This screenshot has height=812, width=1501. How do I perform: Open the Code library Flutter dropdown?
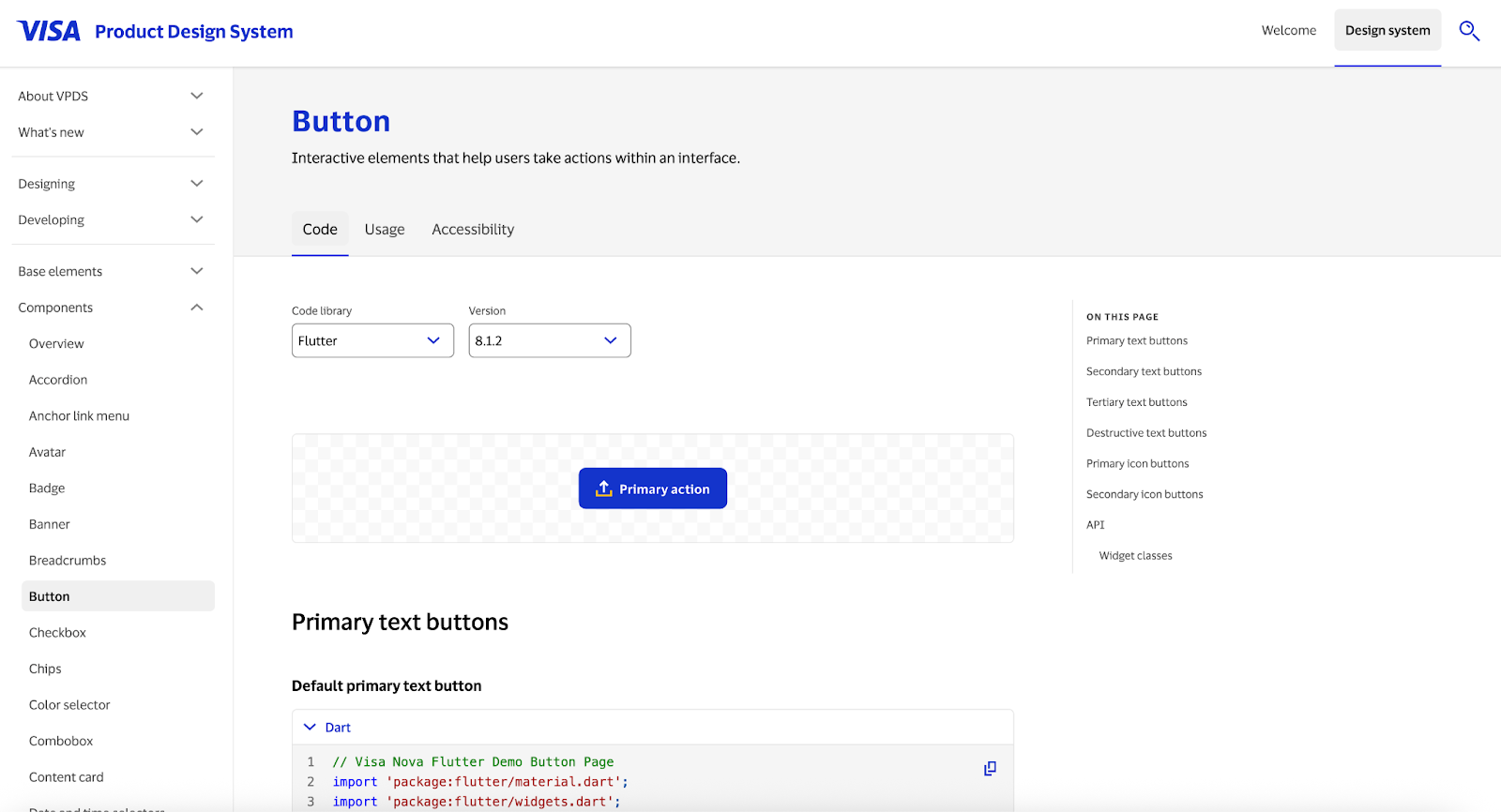(x=372, y=340)
